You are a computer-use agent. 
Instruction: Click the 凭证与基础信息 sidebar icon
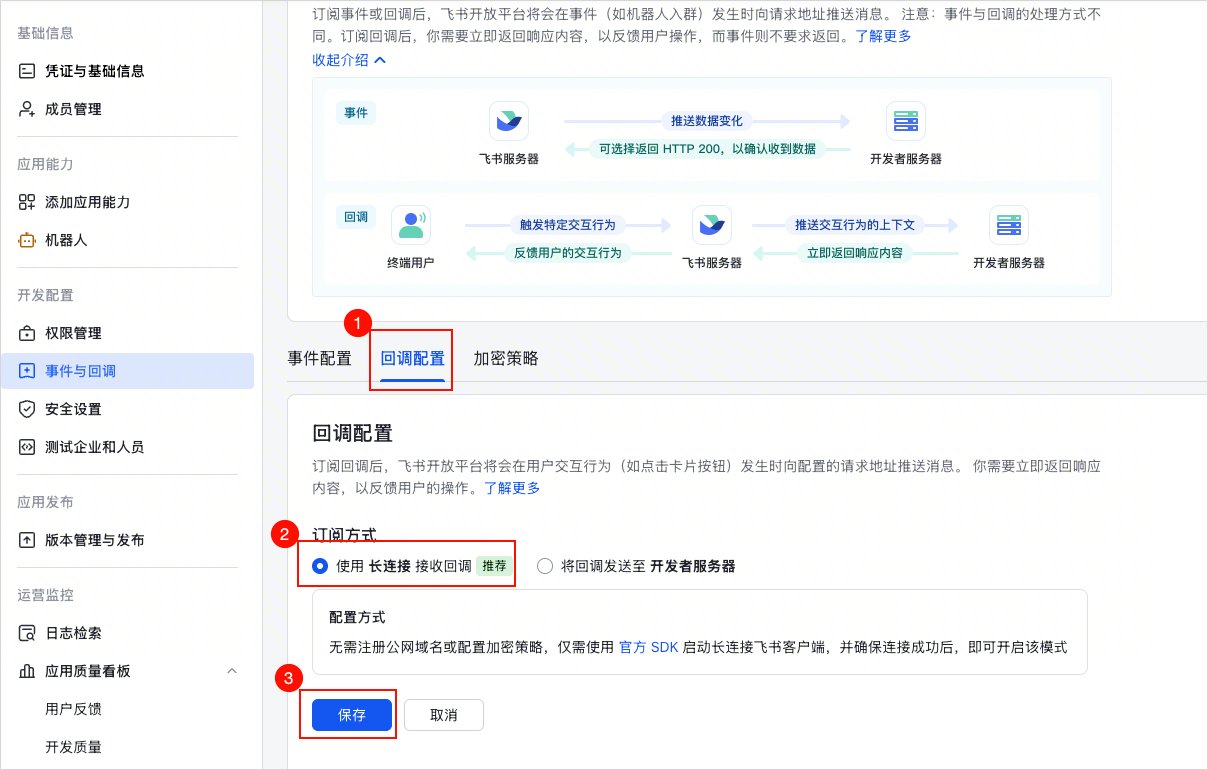click(27, 71)
